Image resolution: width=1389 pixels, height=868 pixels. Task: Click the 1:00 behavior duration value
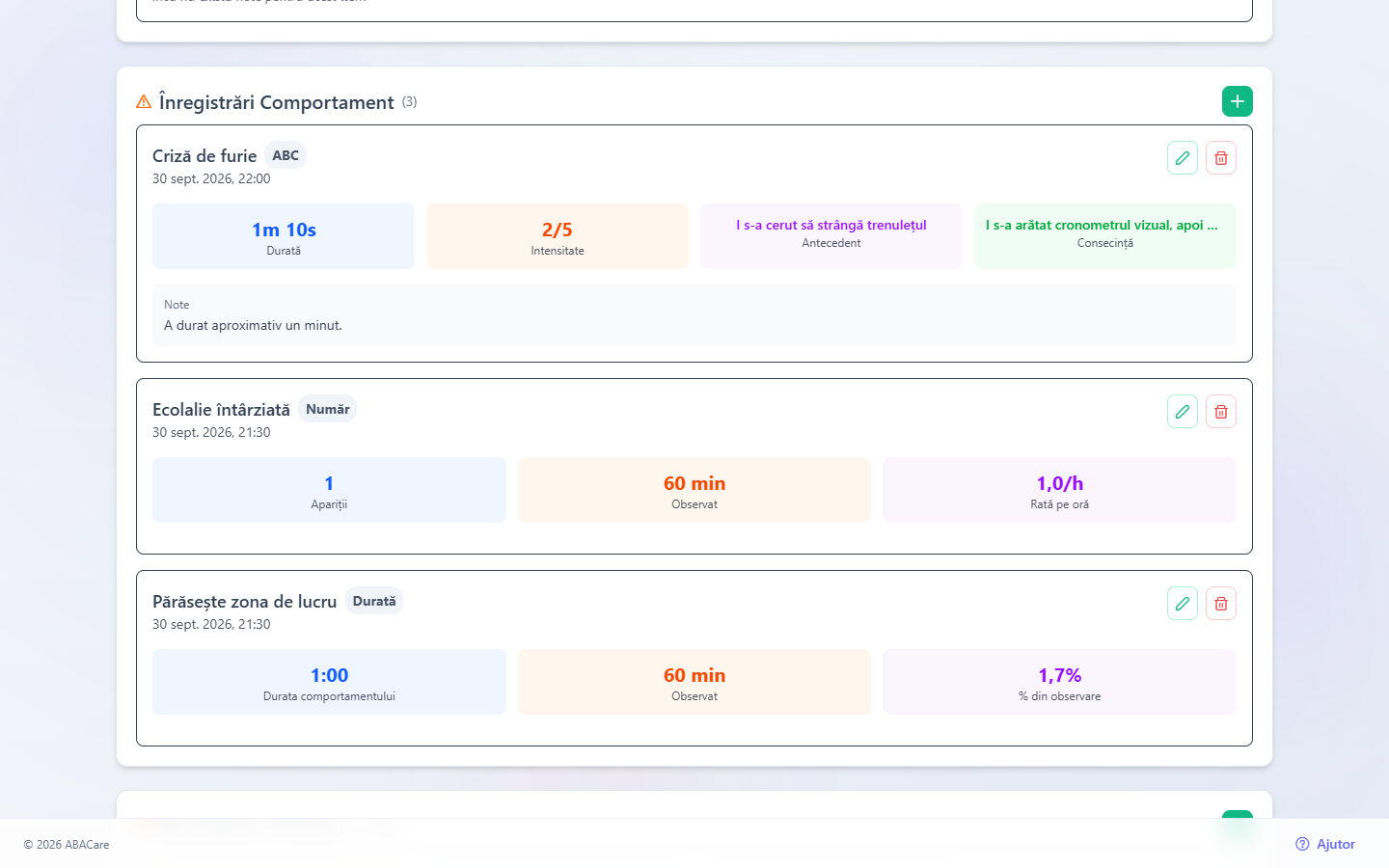pyautogui.click(x=329, y=675)
